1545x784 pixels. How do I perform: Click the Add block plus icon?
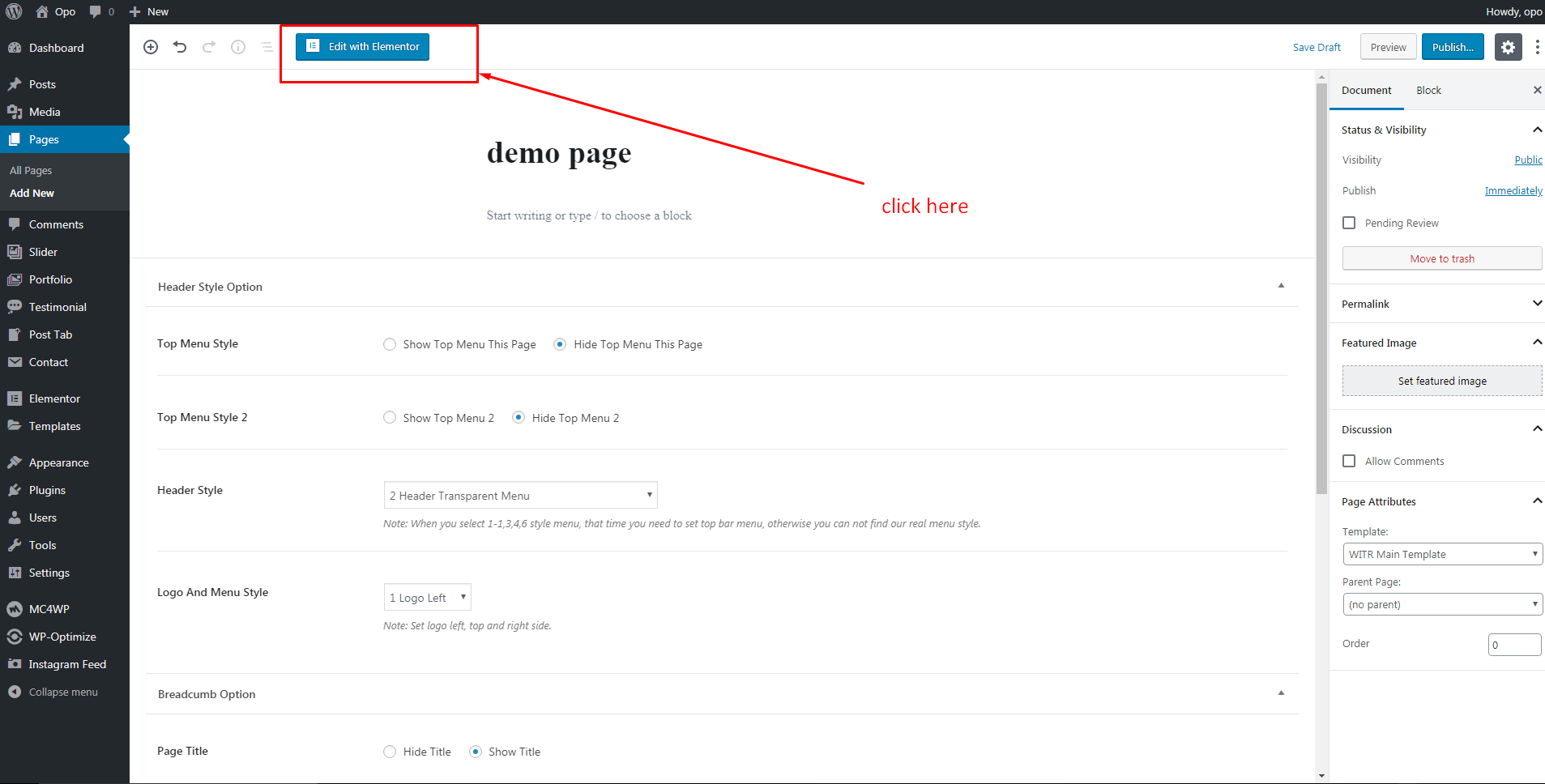pyautogui.click(x=151, y=47)
